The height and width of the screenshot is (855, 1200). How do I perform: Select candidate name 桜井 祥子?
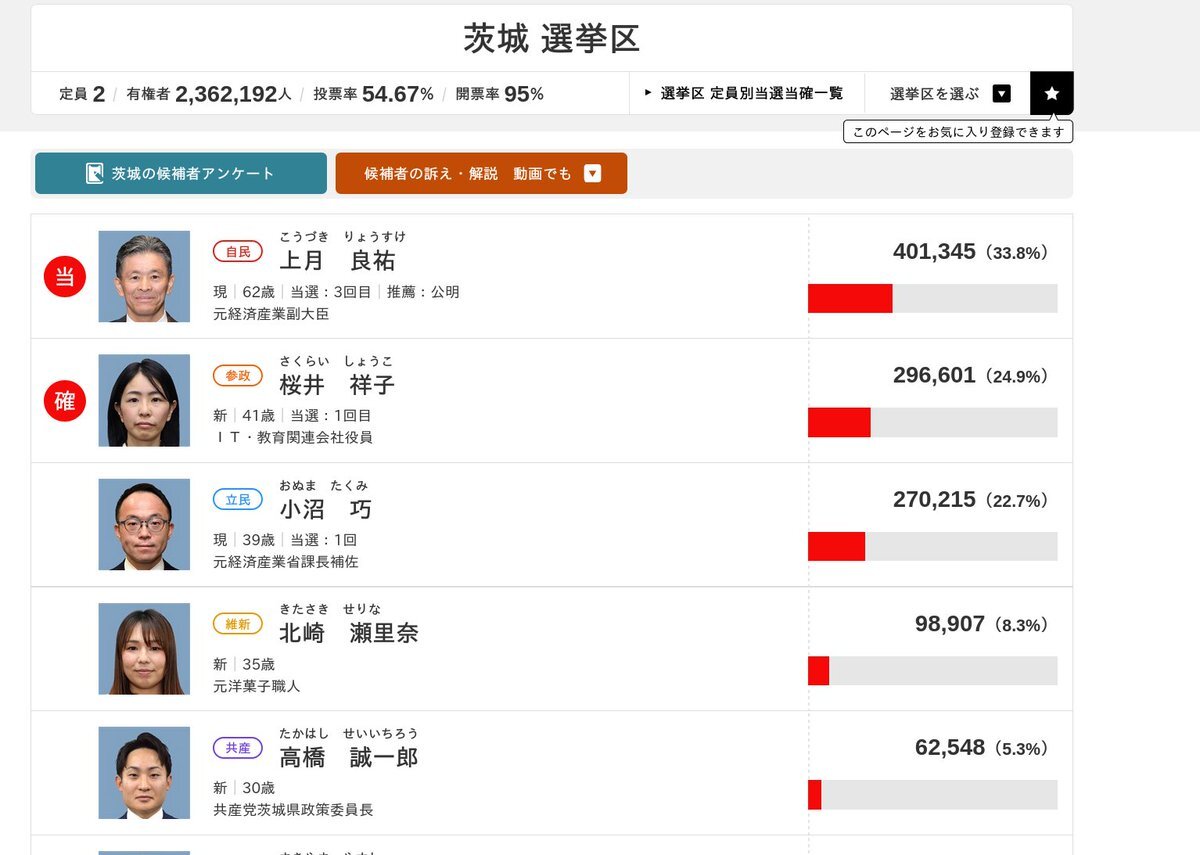(337, 385)
